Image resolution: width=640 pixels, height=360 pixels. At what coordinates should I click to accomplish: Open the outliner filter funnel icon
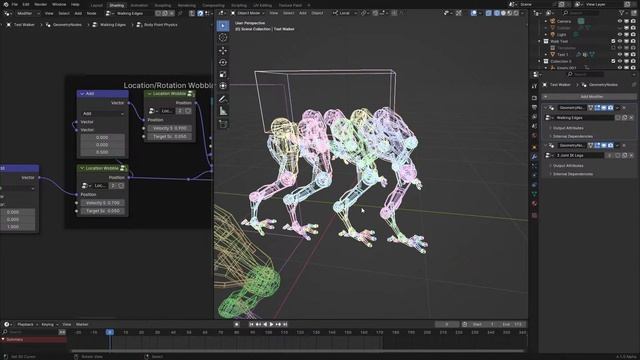(622, 13)
